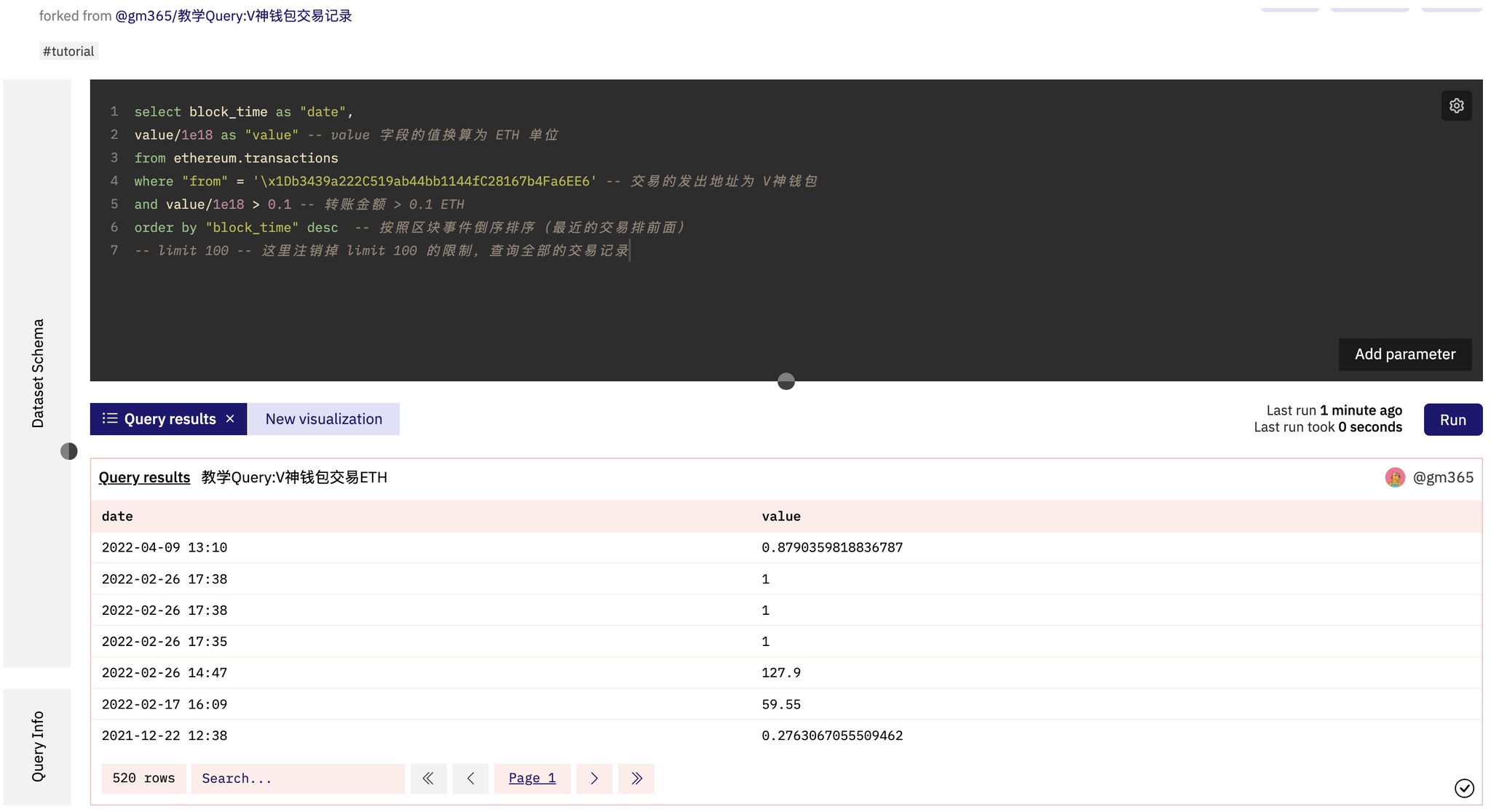Close the Query results tab
The height and width of the screenshot is (812, 1491).
tap(230, 419)
